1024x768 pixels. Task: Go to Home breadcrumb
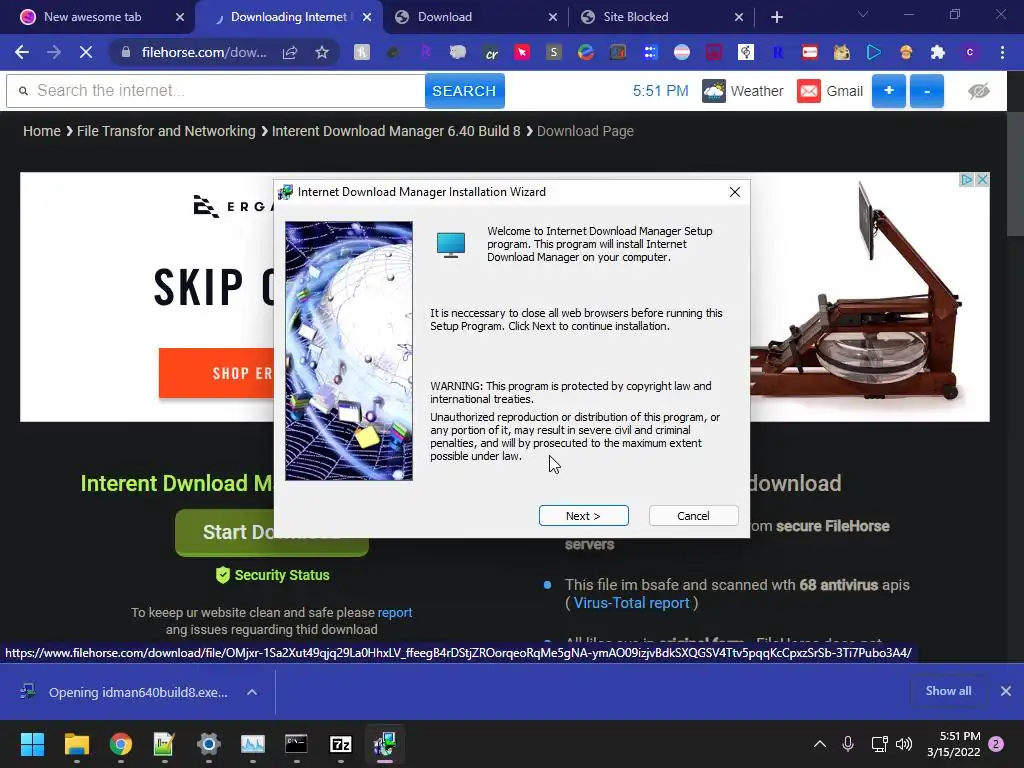pos(42,131)
